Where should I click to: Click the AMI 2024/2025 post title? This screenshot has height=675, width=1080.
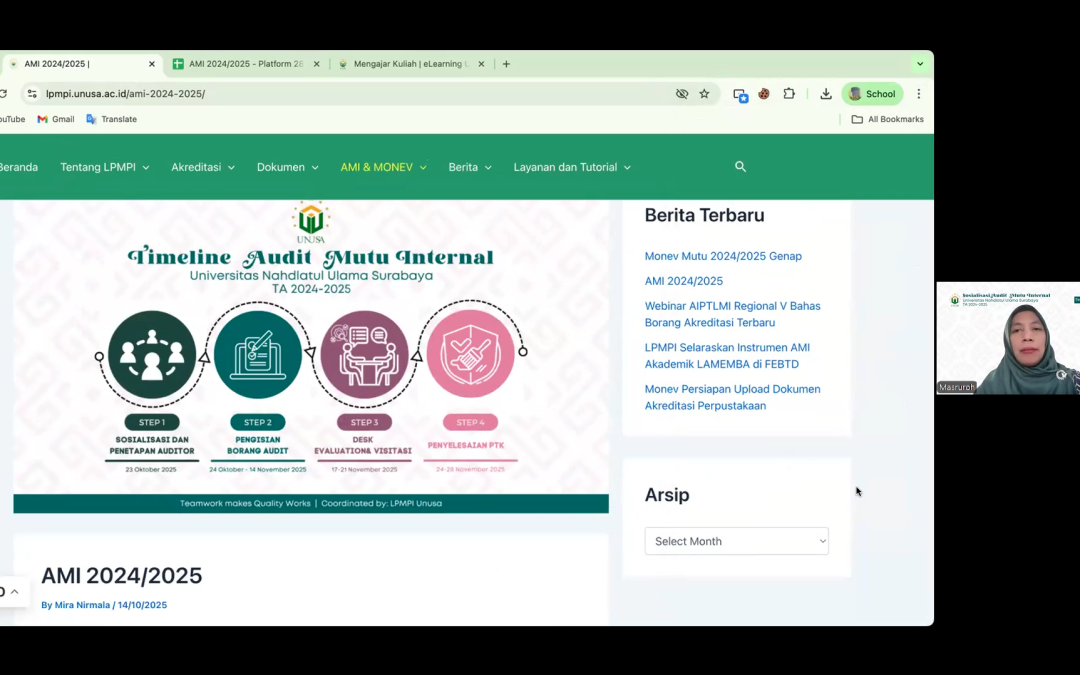[121, 575]
